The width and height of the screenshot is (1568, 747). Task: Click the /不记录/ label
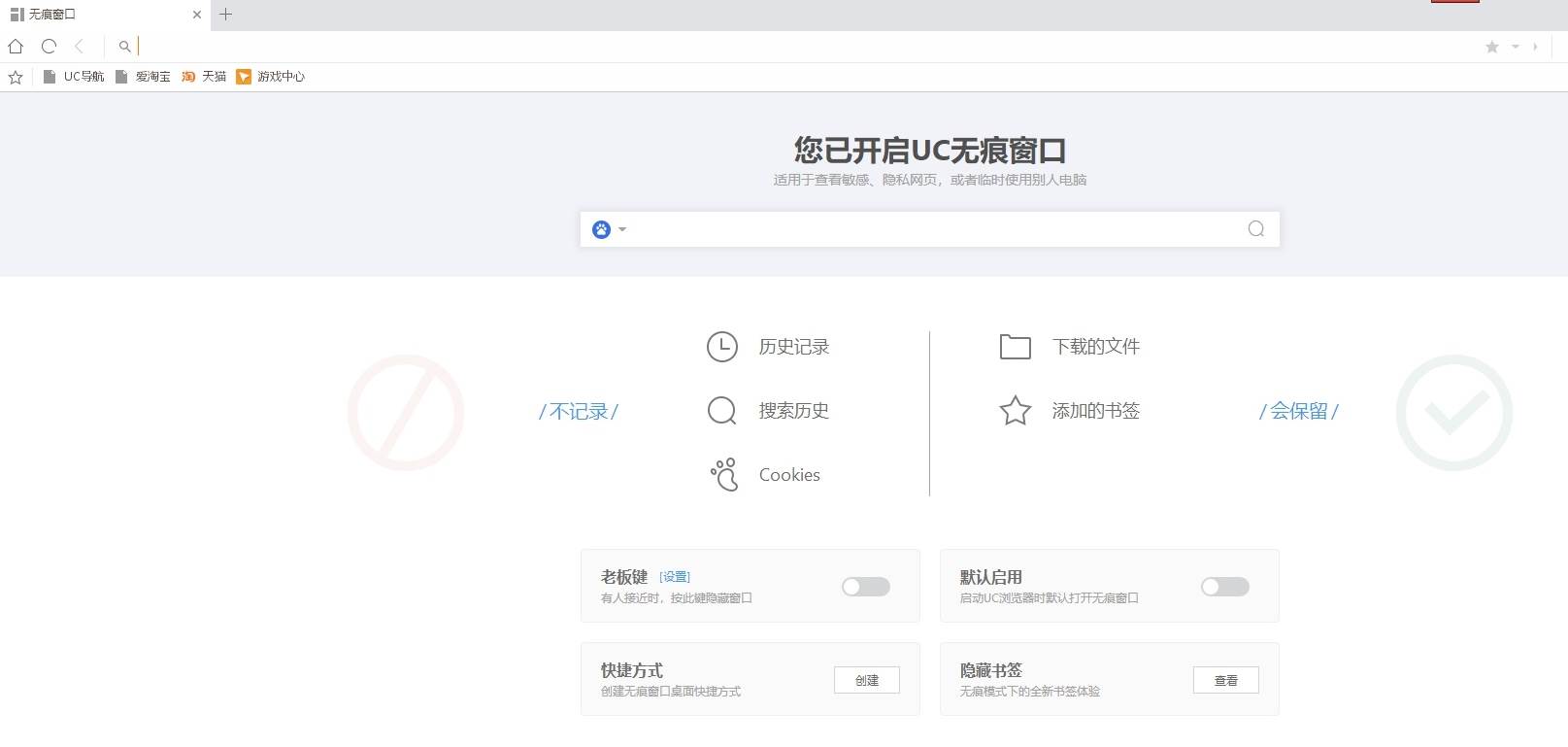(x=579, y=412)
